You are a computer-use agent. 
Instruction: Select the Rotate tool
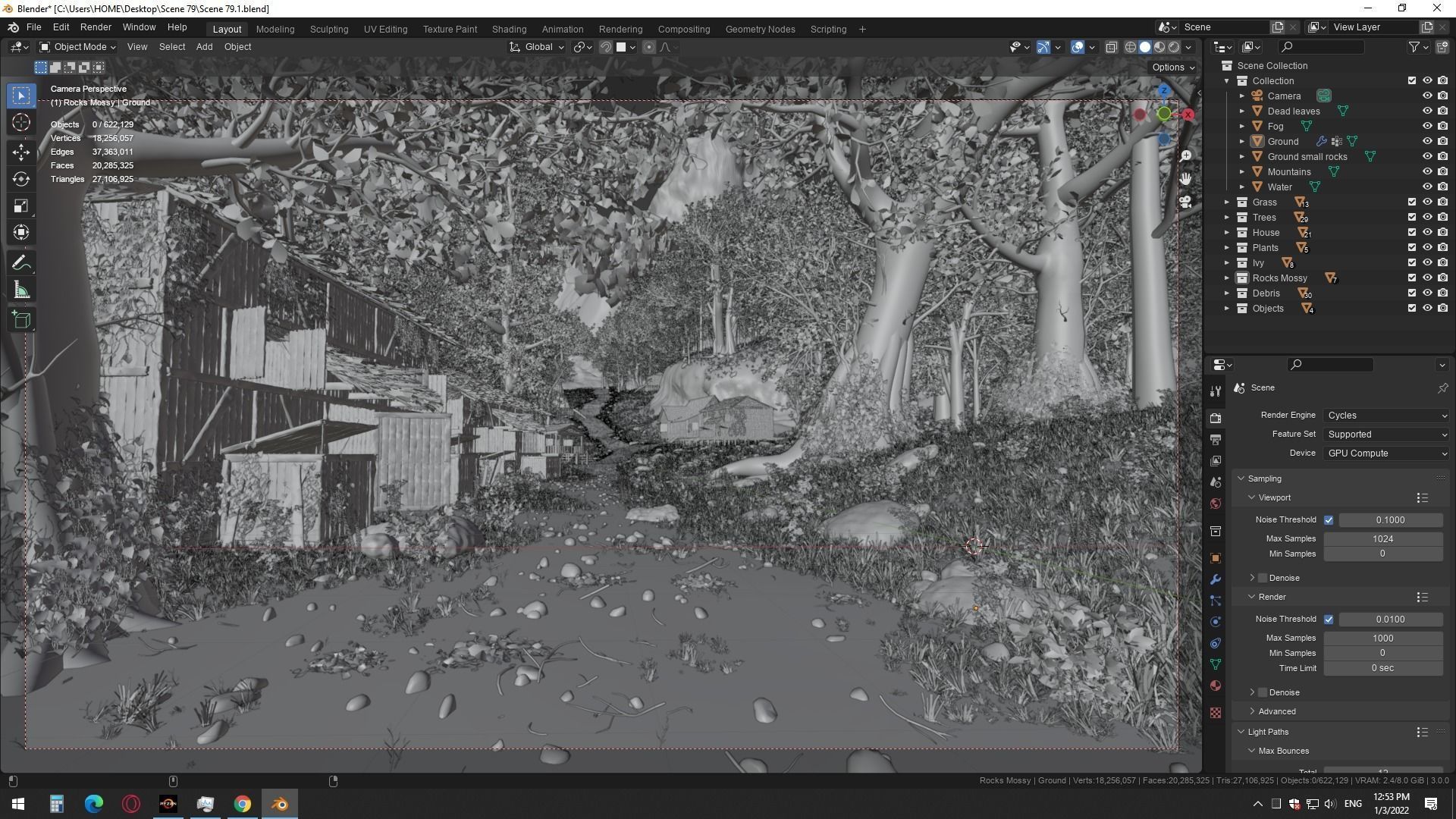coord(21,179)
